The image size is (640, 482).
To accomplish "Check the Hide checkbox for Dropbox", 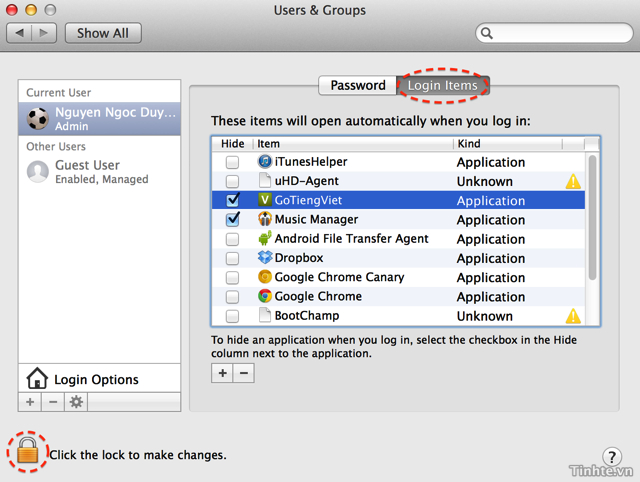I will tap(232, 258).
